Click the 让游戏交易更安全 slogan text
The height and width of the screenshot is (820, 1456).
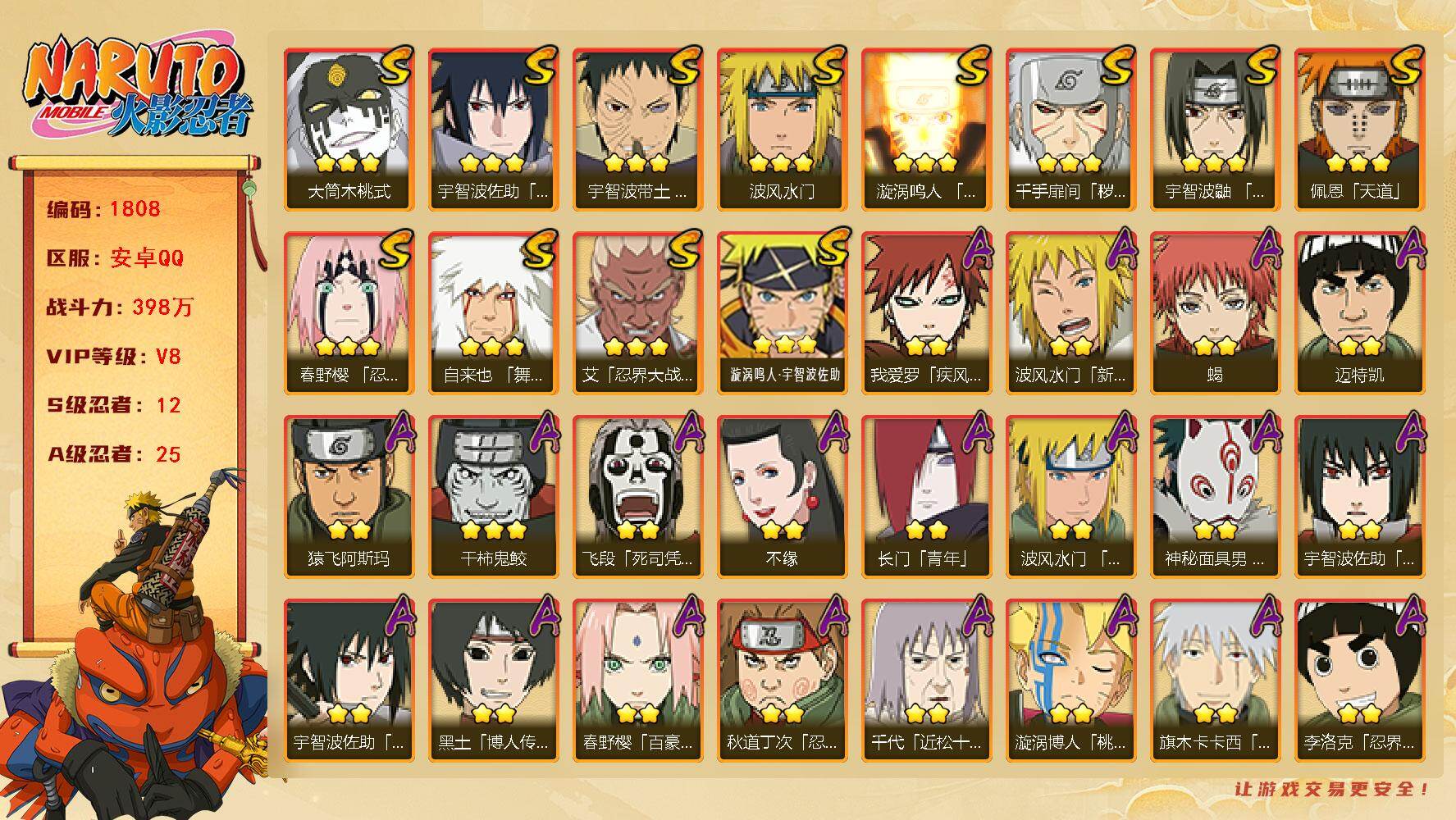coord(1334,790)
